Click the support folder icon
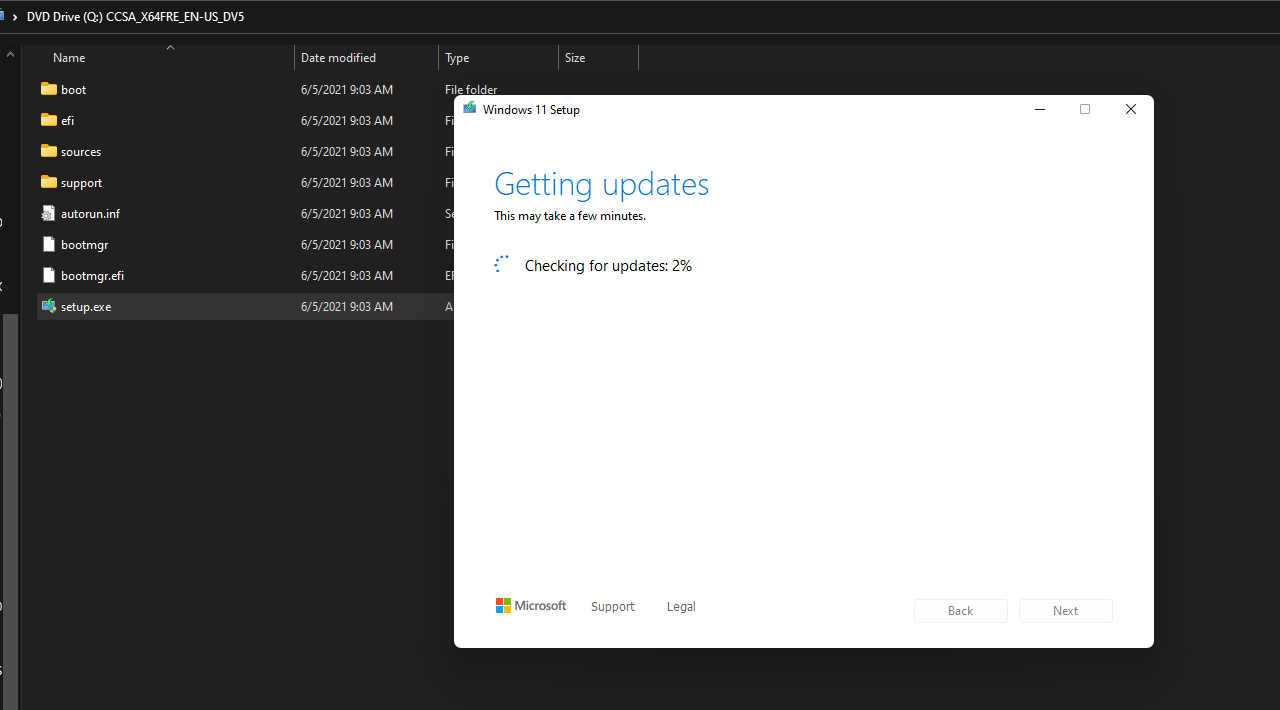The width and height of the screenshot is (1280, 710). point(49,182)
